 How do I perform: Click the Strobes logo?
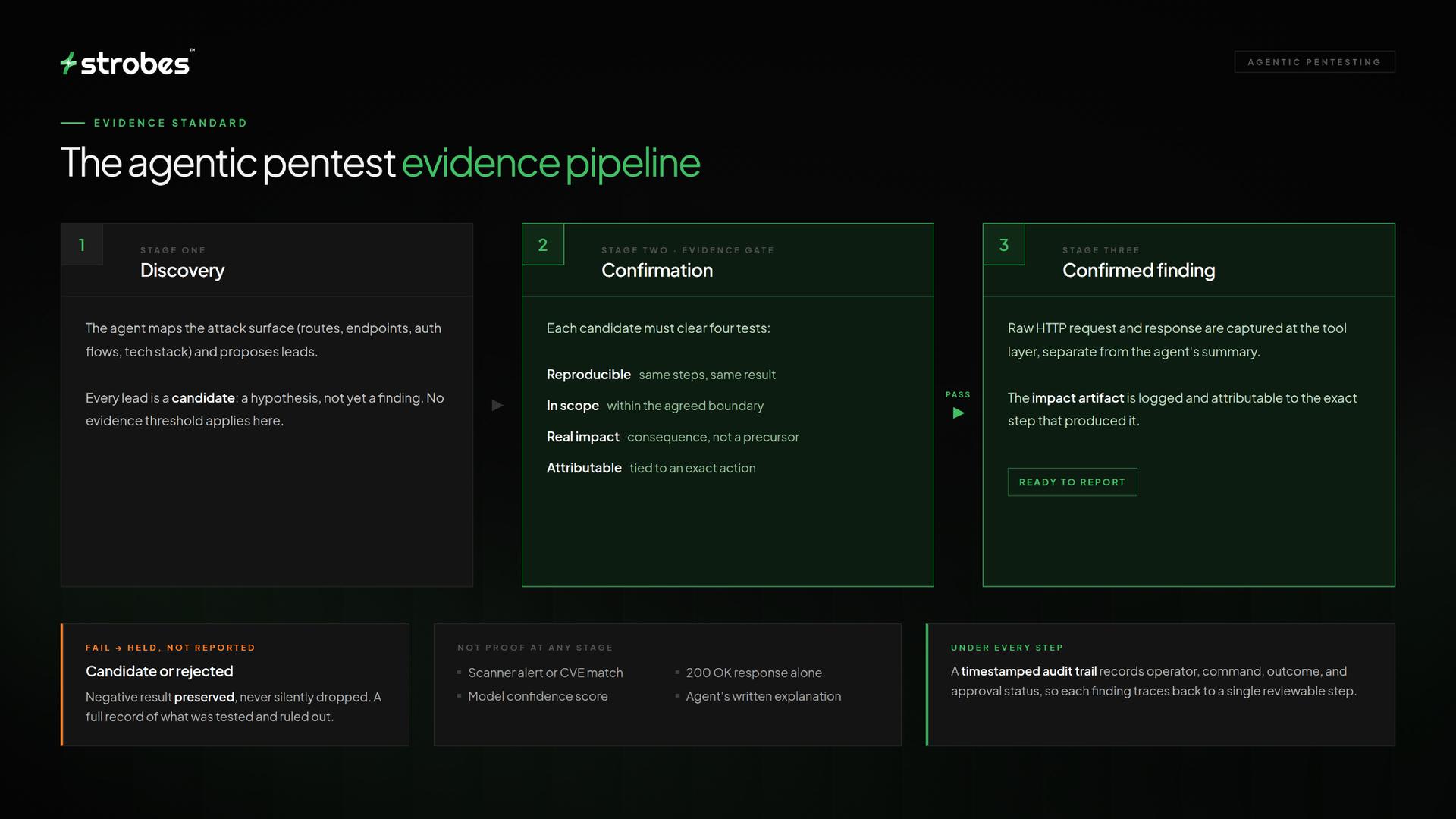pyautogui.click(x=127, y=63)
